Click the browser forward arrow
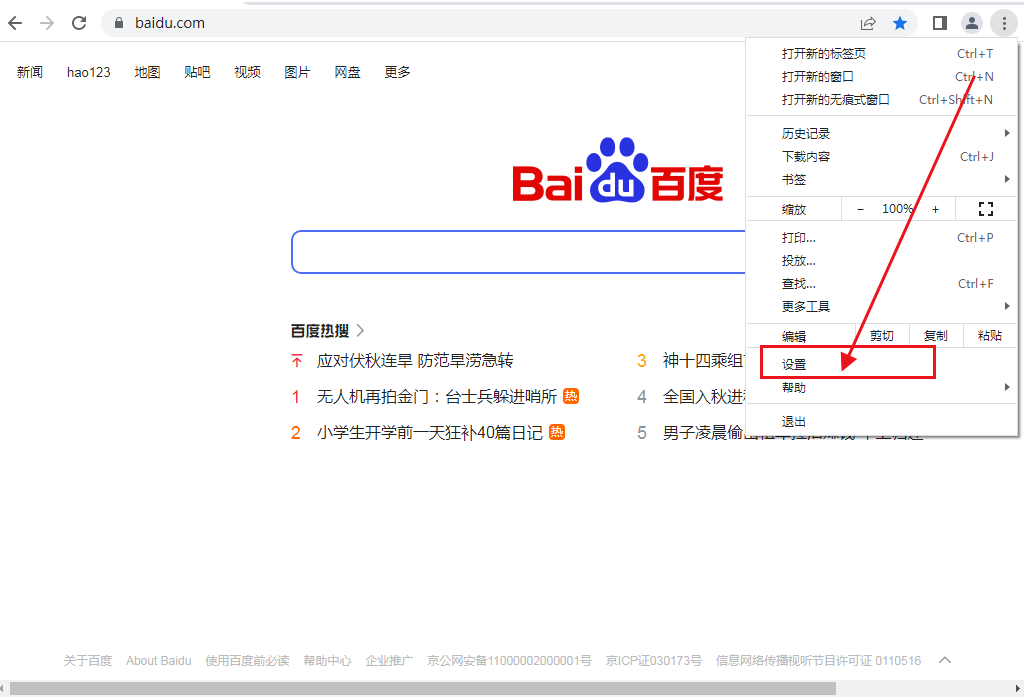The height and width of the screenshot is (697, 1024). (x=47, y=24)
